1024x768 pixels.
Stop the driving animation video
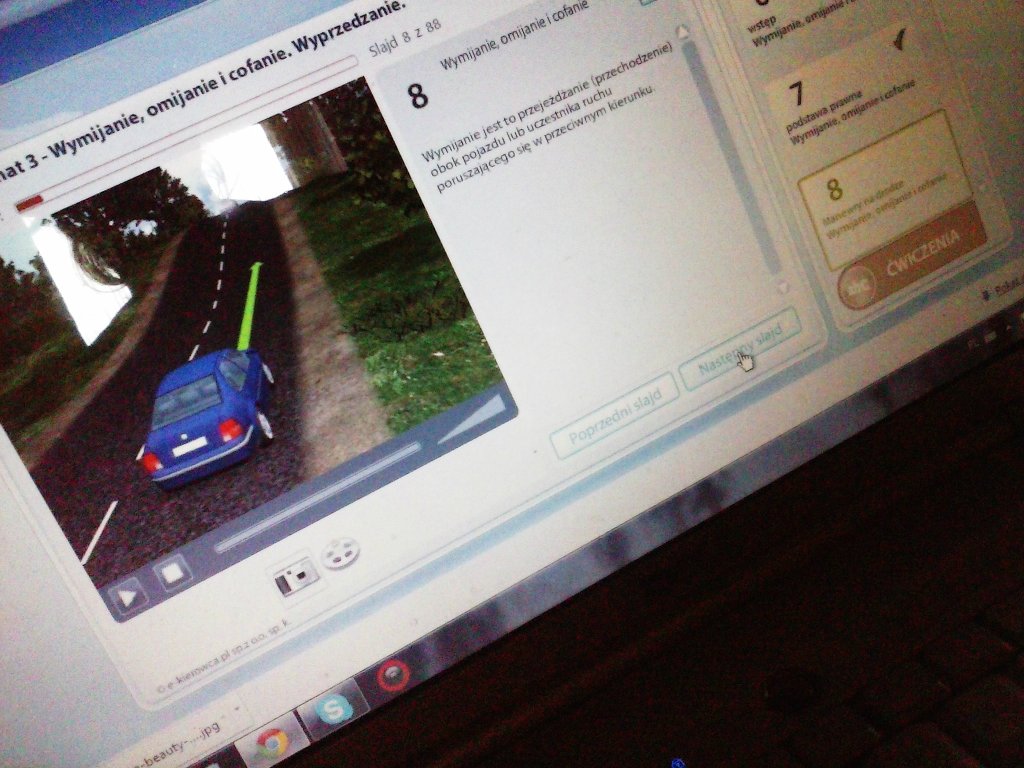(172, 573)
